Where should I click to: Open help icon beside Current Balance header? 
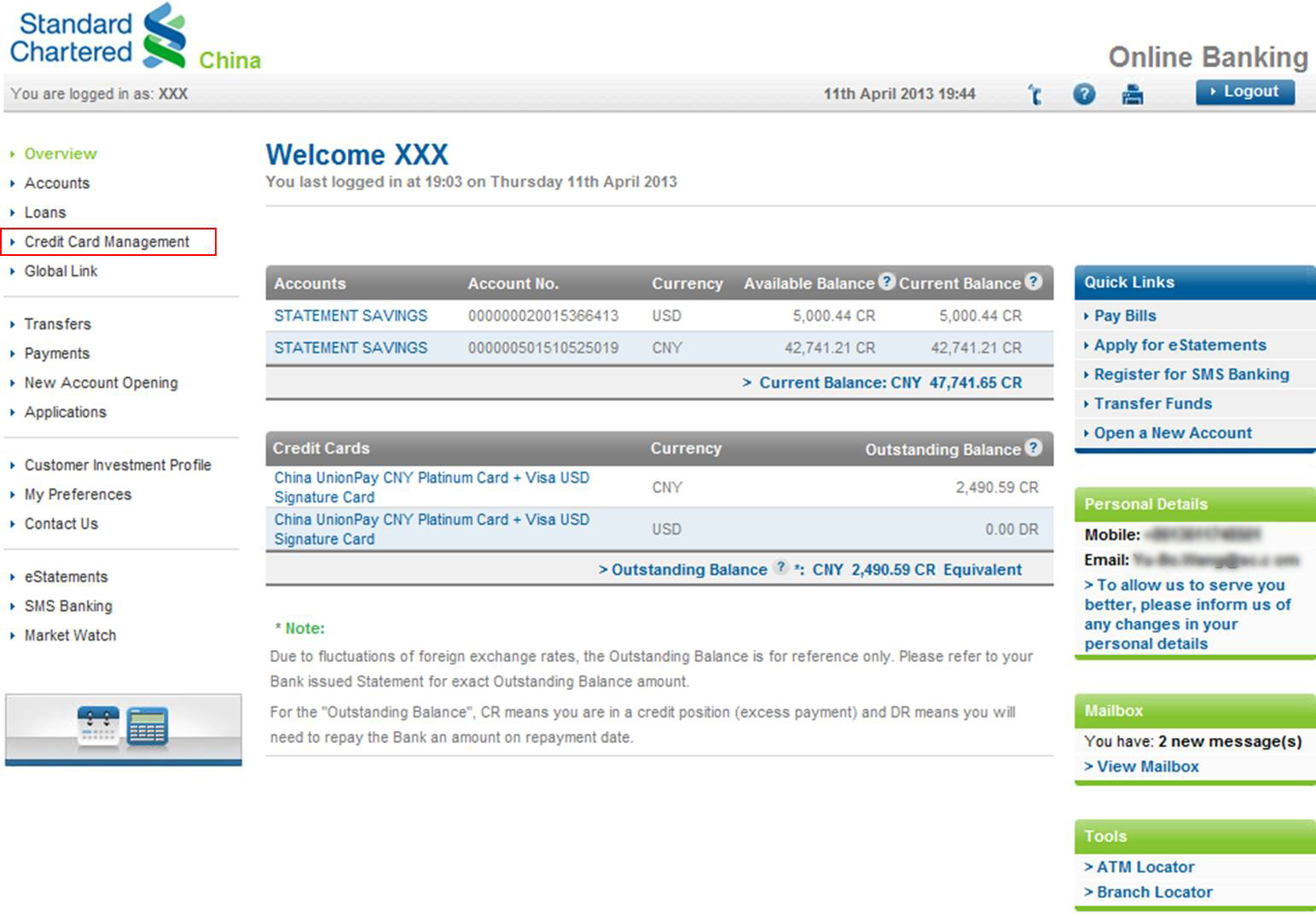pos(1033,281)
